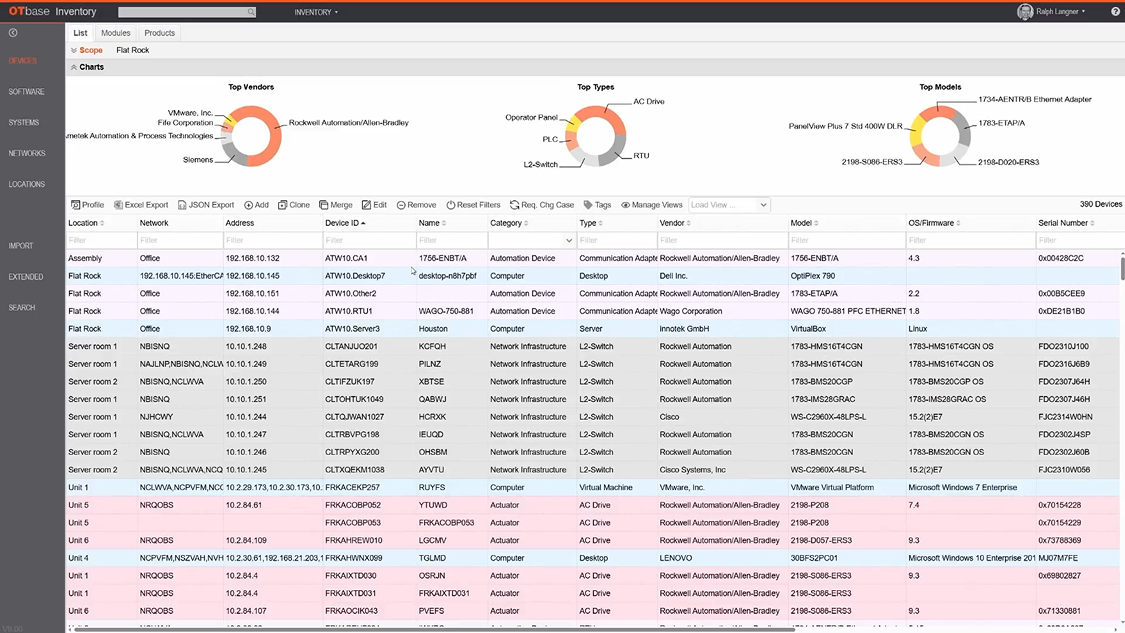This screenshot has height=633, width=1125.
Task: Clone the selected device
Action: click(293, 205)
